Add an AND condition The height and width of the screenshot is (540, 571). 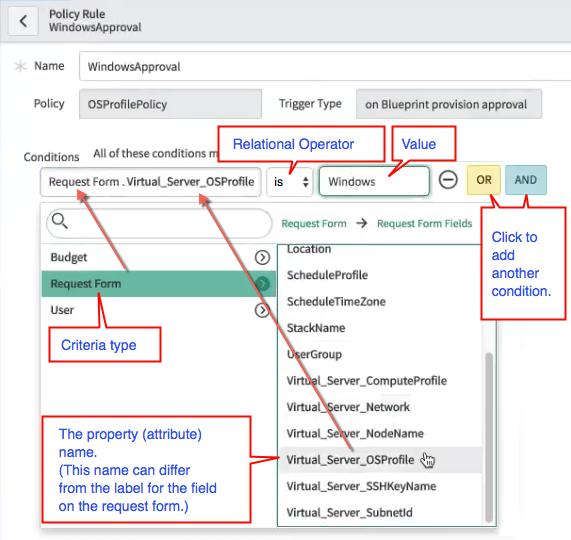coord(526,180)
